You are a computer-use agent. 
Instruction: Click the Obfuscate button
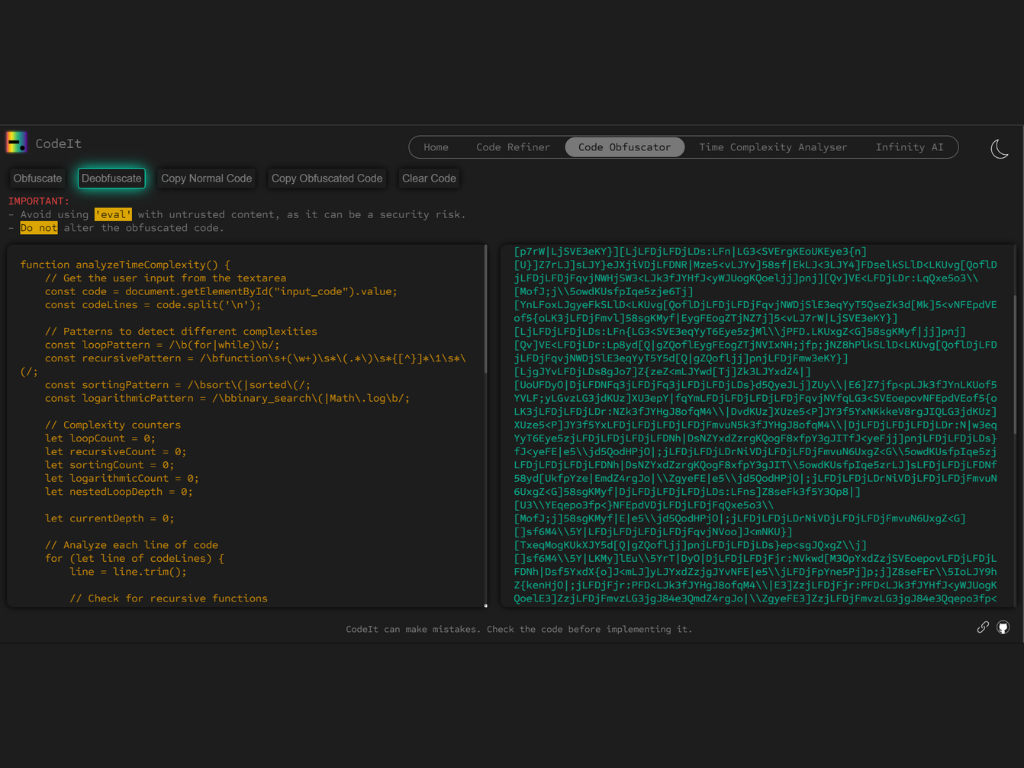click(38, 178)
